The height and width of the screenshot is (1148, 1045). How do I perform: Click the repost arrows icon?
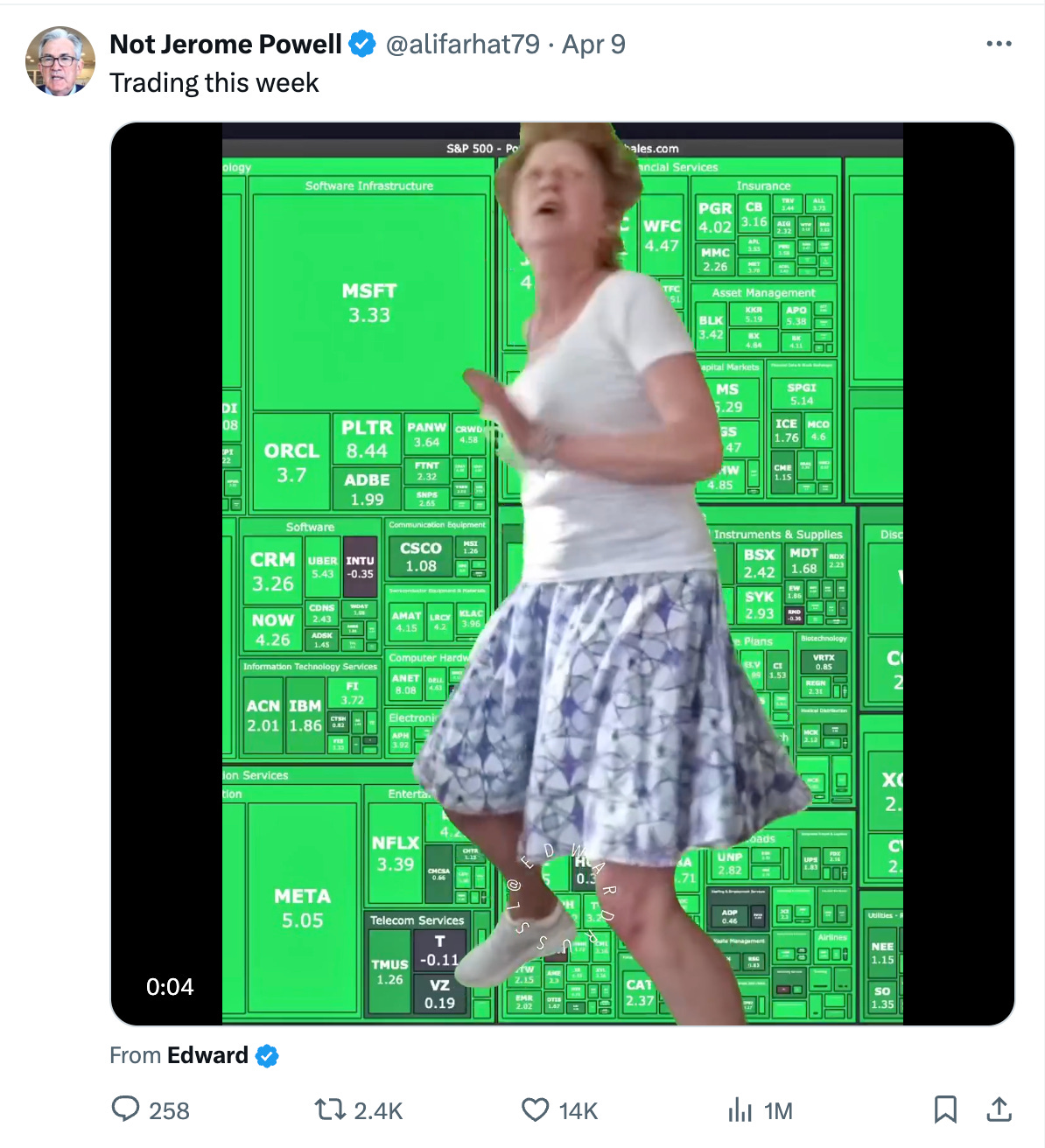[330, 1109]
